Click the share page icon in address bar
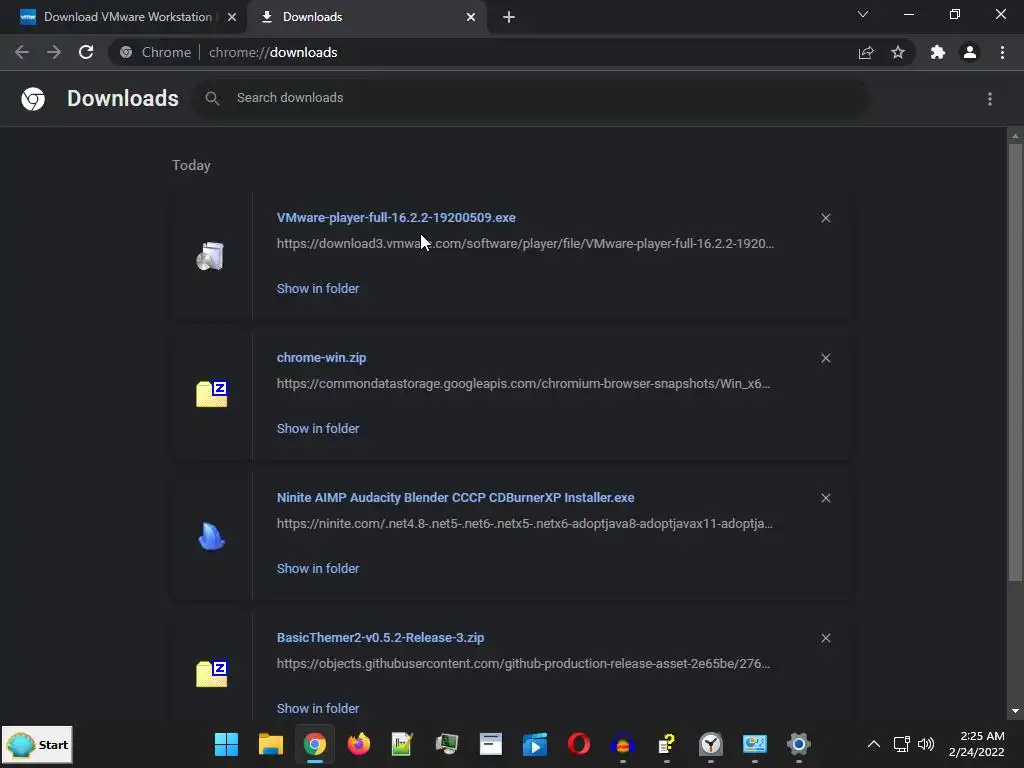This screenshot has height=768, width=1024. point(866,52)
